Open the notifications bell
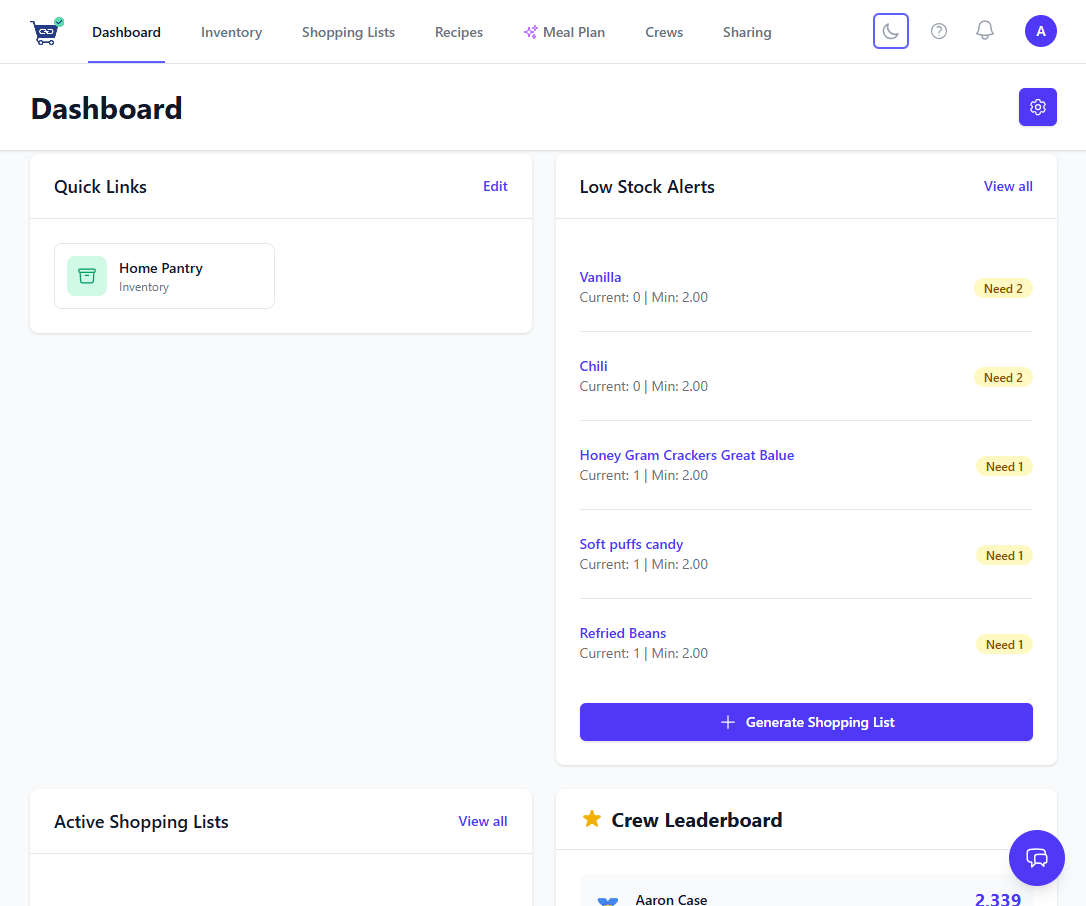This screenshot has height=906, width=1086. click(x=984, y=31)
